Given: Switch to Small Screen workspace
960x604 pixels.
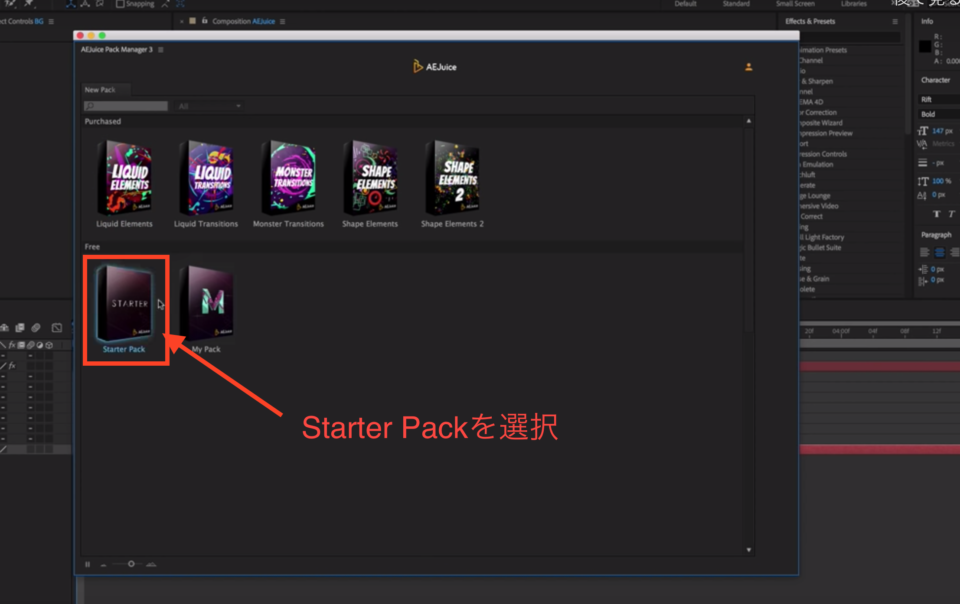Looking at the screenshot, I should pyautogui.click(x=795, y=4).
